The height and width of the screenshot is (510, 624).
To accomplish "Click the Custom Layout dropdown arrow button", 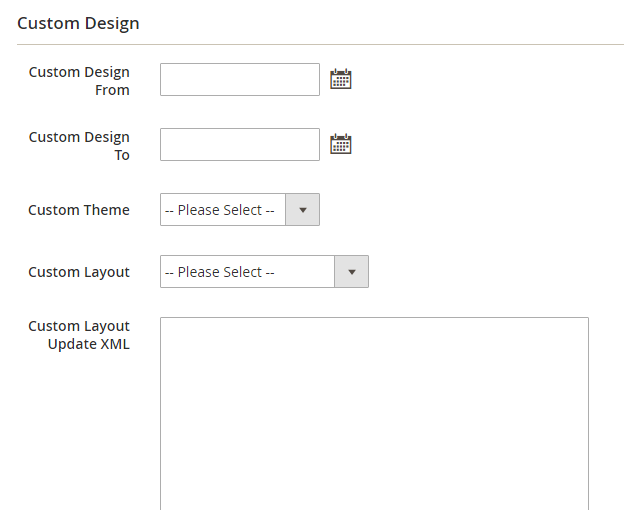I will coord(351,272).
